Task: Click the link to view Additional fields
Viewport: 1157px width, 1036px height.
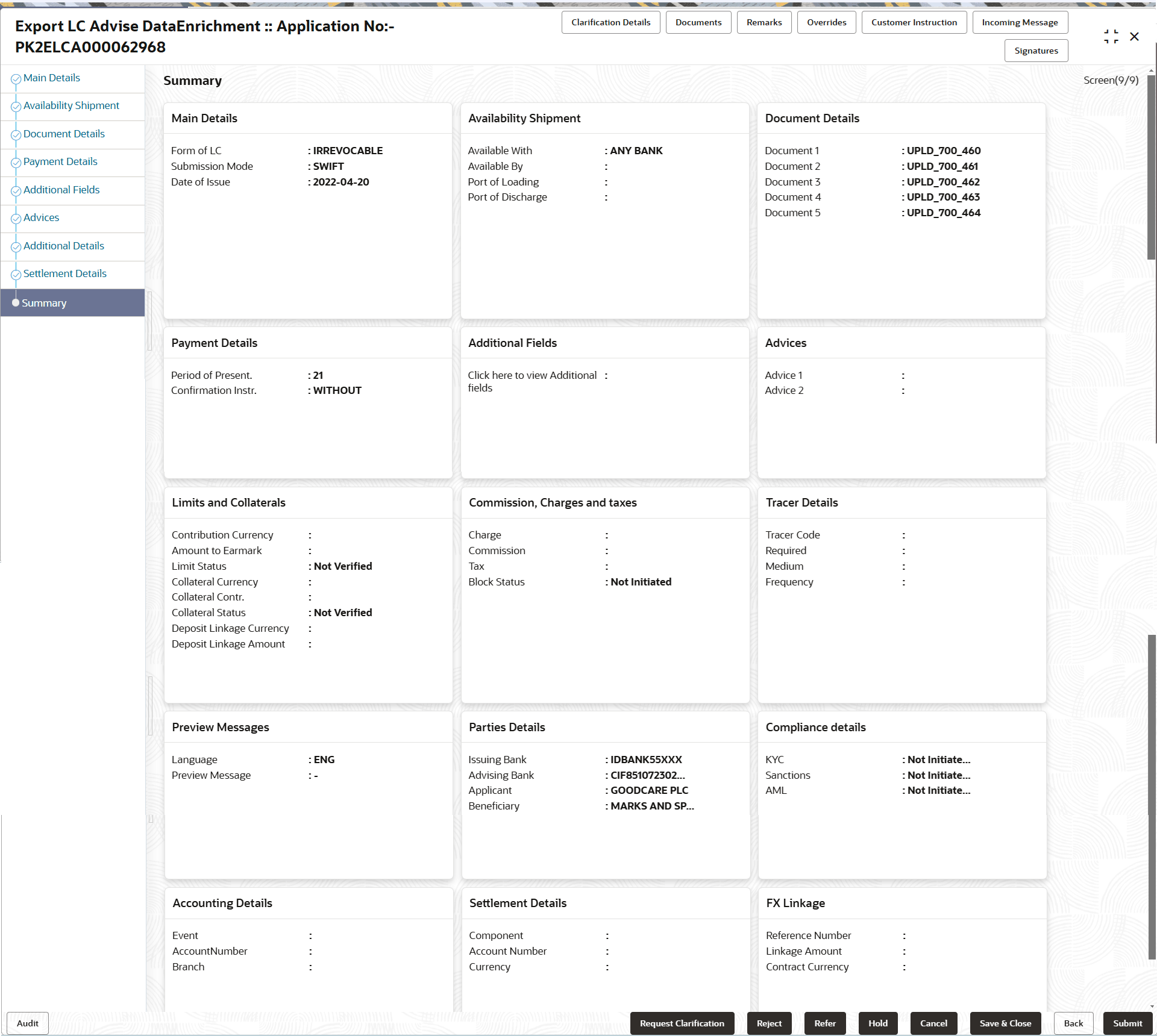Action: coord(533,381)
